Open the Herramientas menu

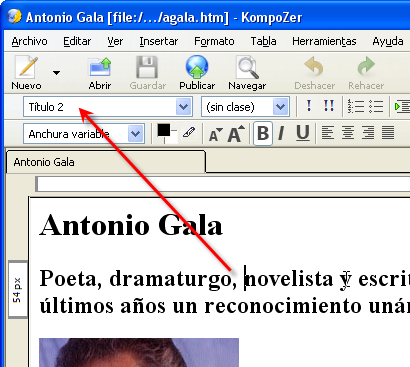pyautogui.click(x=324, y=41)
